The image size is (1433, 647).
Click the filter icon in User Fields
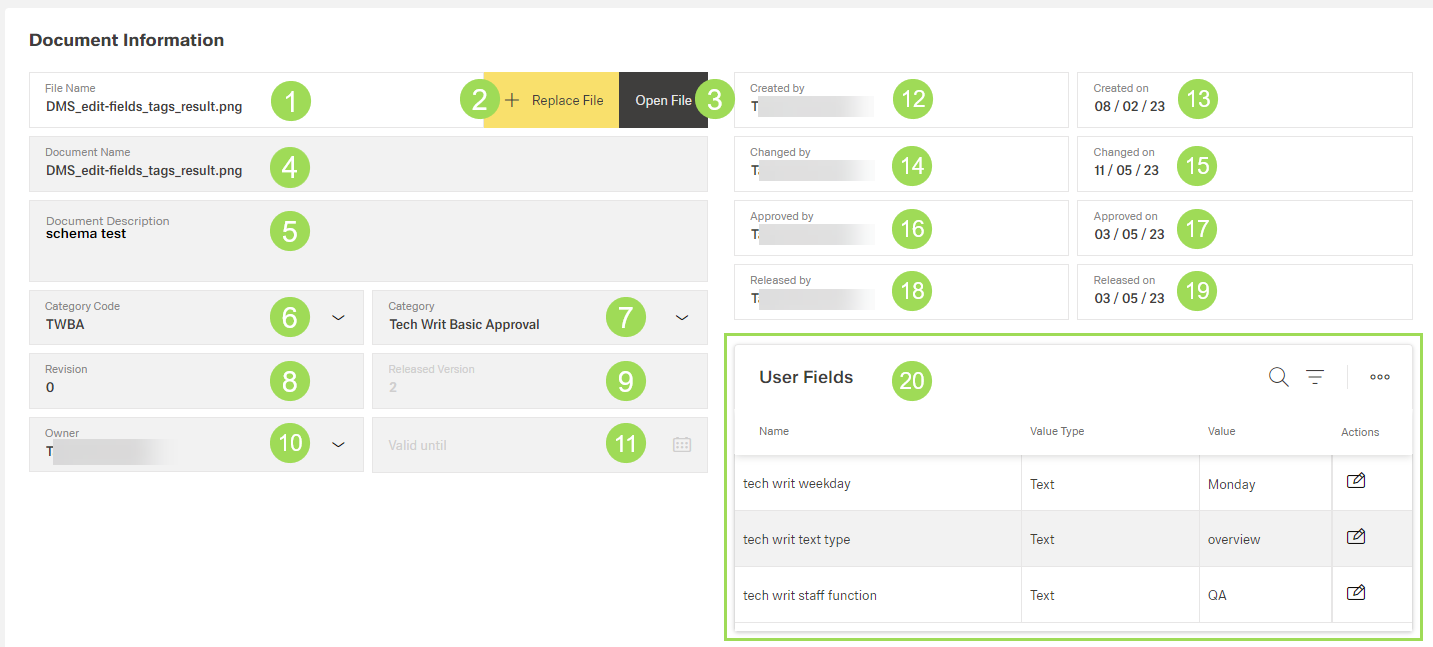point(1315,377)
